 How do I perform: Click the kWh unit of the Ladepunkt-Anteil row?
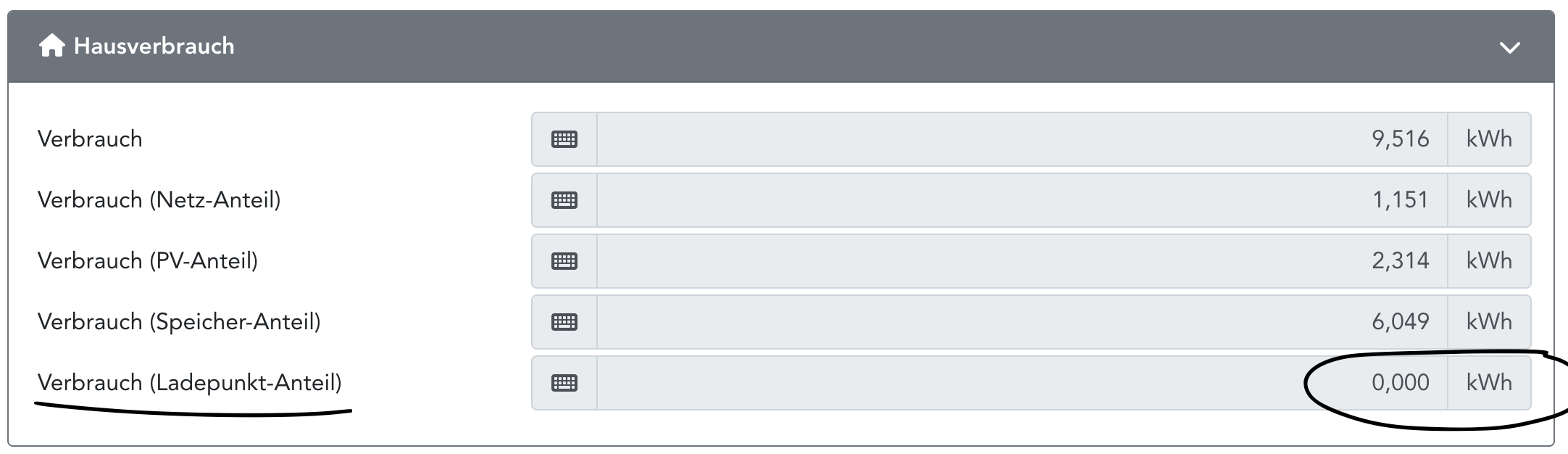tap(1489, 383)
